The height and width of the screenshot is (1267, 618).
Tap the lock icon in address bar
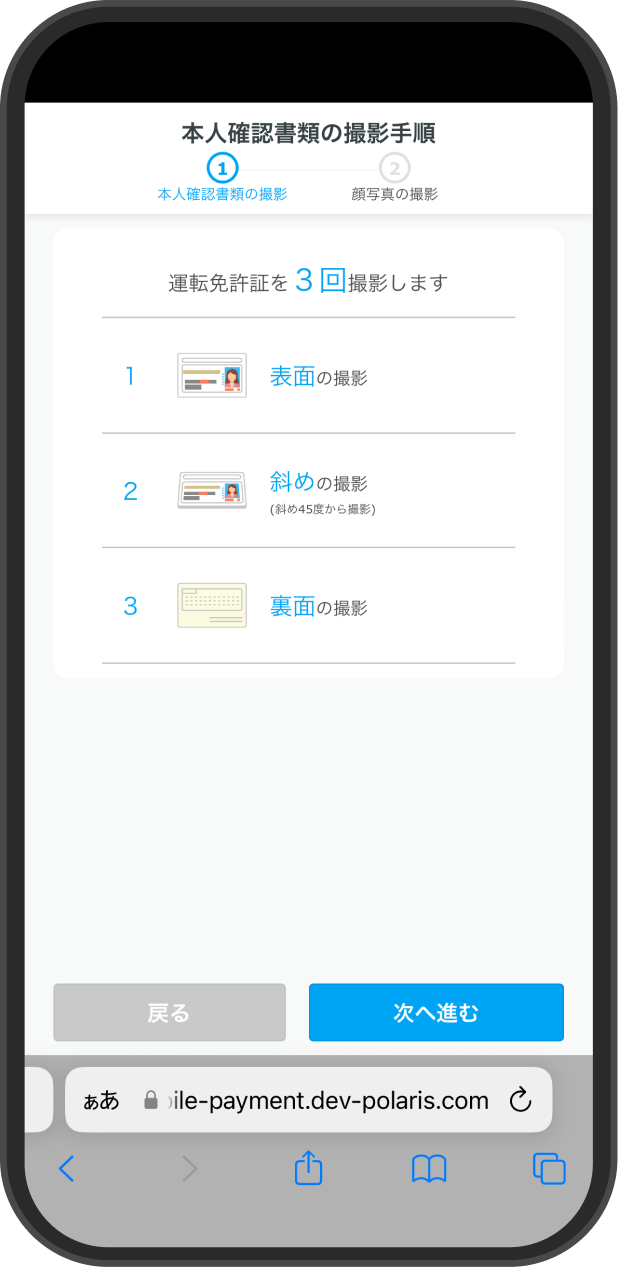(151, 1100)
